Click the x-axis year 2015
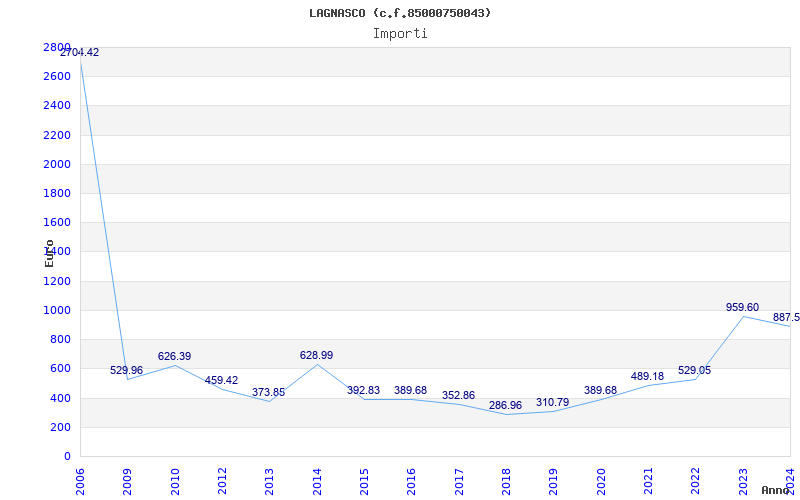 364,481
